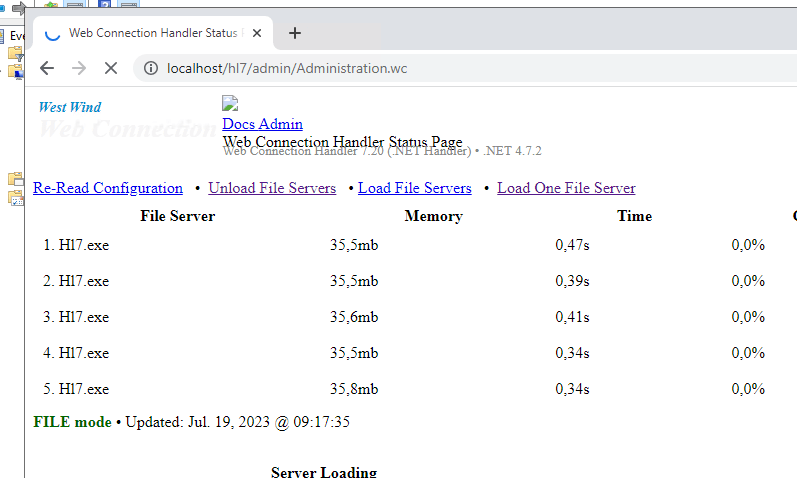The height and width of the screenshot is (478, 797).
Task: Click the West Wind logo
Action: (x=70, y=107)
